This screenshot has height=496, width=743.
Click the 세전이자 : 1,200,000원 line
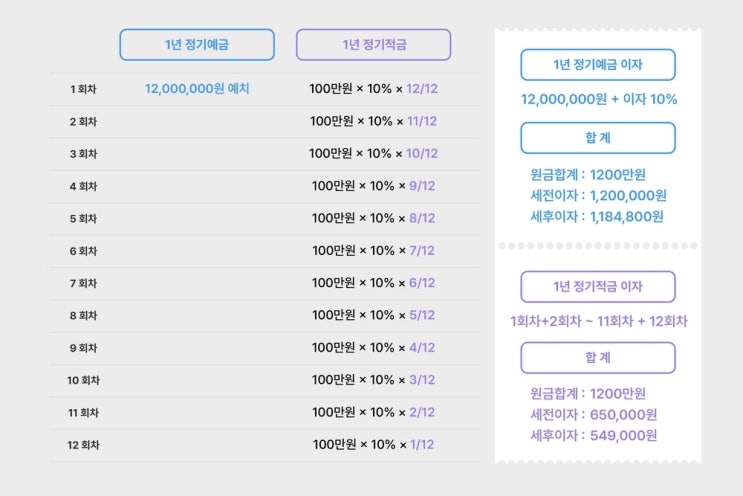pyautogui.click(x=598, y=195)
